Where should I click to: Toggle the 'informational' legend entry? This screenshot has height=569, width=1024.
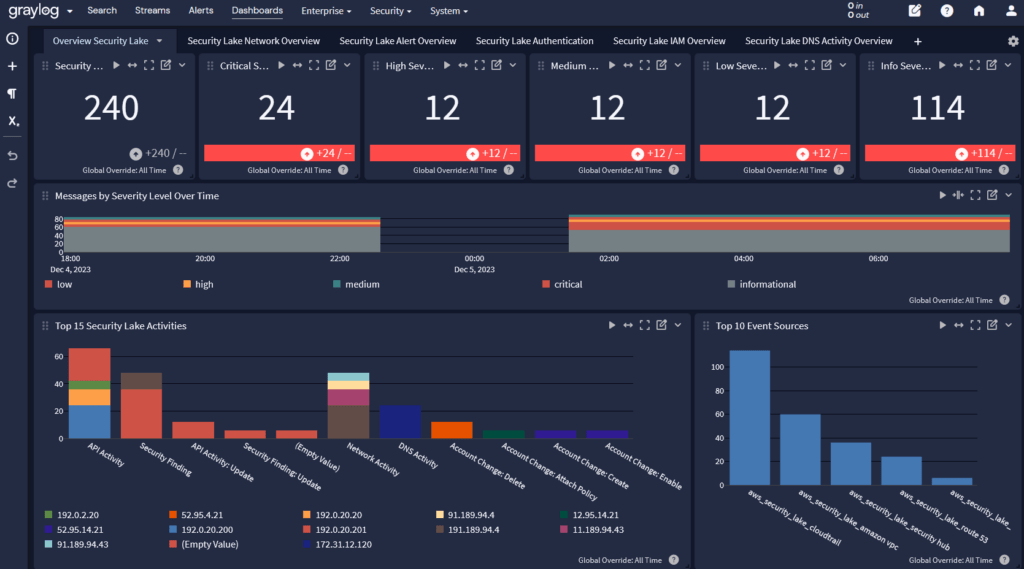767,284
